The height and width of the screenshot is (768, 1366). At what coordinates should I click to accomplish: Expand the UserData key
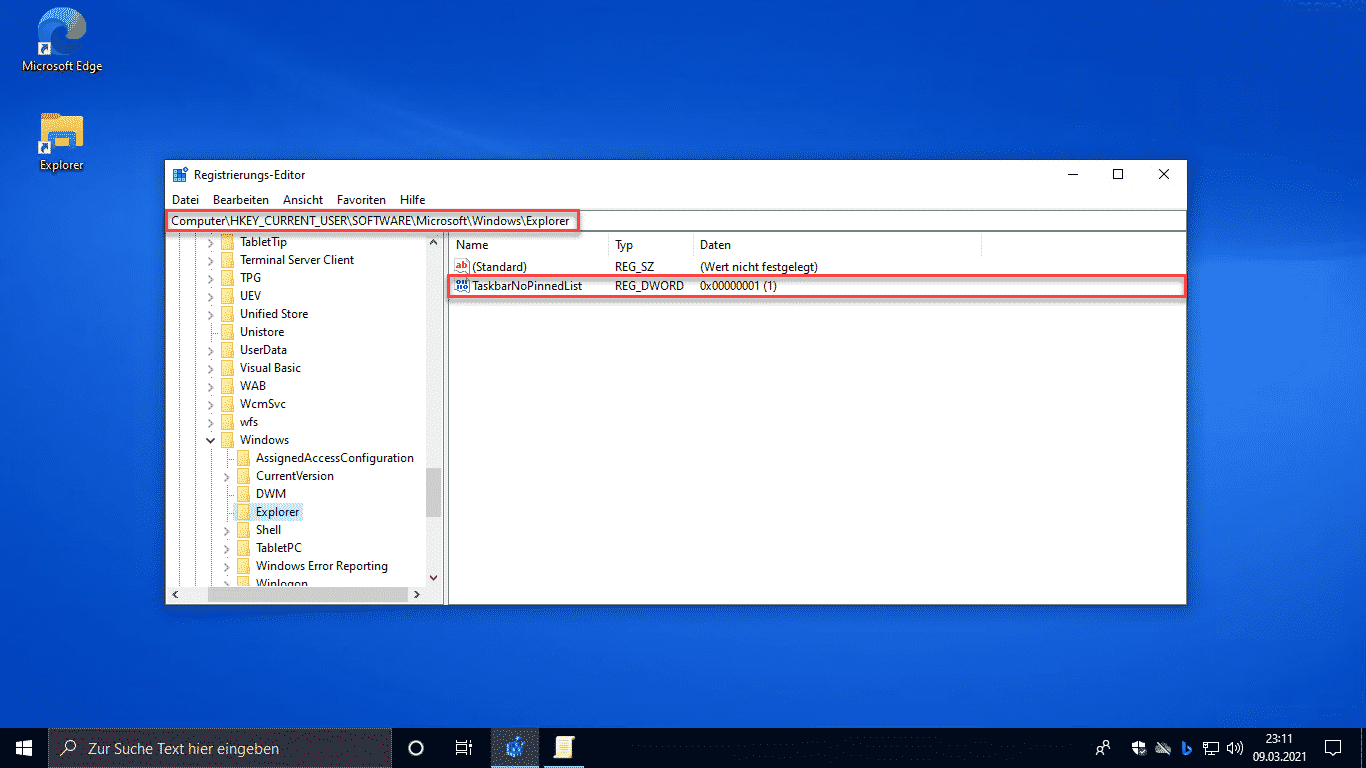[210, 350]
